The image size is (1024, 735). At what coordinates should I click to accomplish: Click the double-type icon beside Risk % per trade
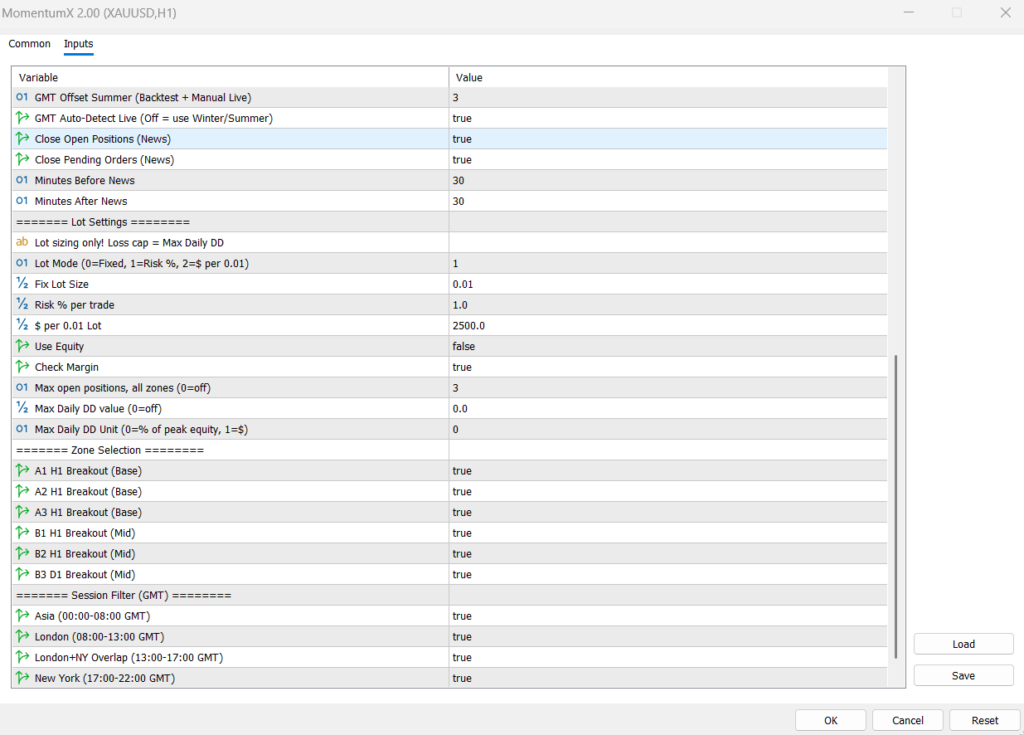[22, 304]
